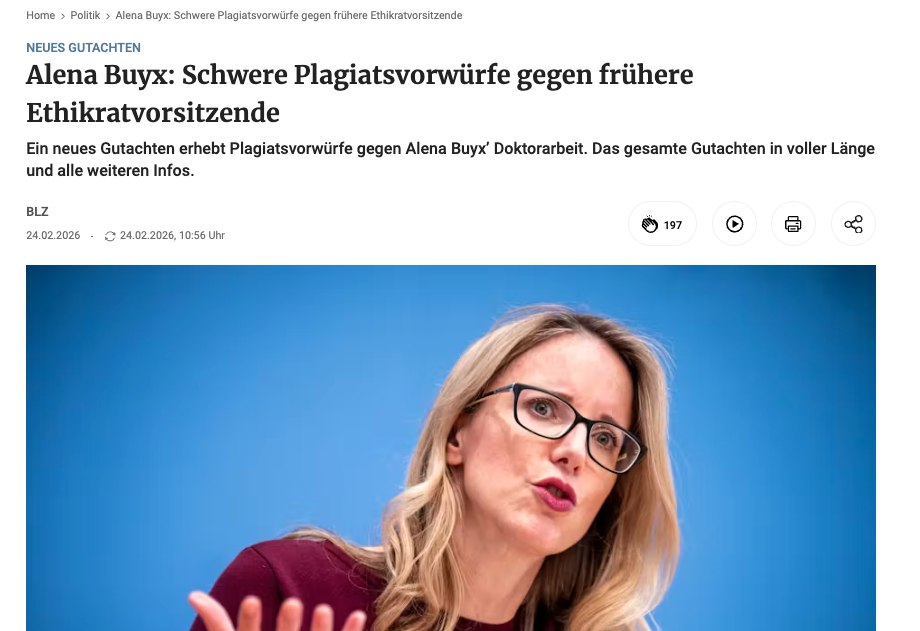Open the Politik section breadcrumb
Viewport: 920px width, 631px height.
(x=85, y=15)
